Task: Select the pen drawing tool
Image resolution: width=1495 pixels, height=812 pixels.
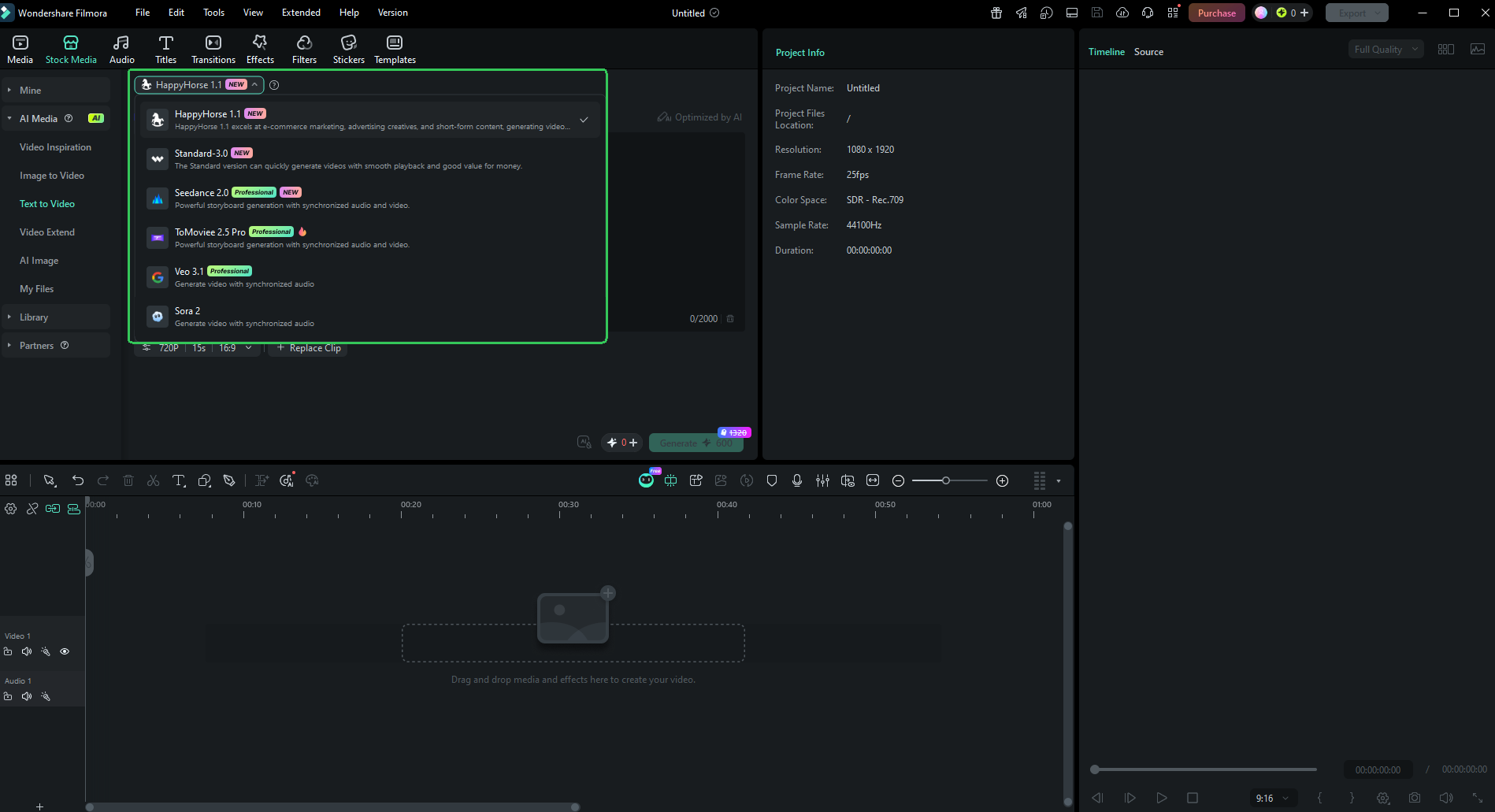Action: point(229,480)
